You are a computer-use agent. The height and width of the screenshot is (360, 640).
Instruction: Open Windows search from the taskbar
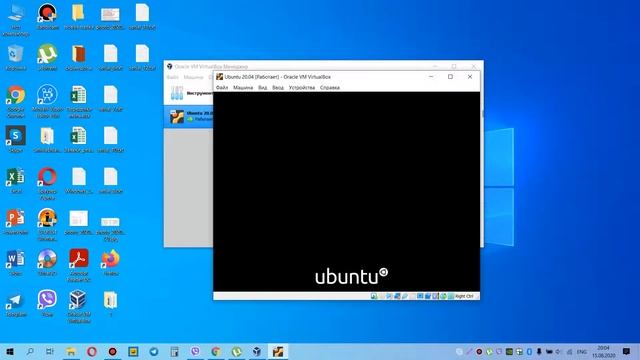coord(30,351)
